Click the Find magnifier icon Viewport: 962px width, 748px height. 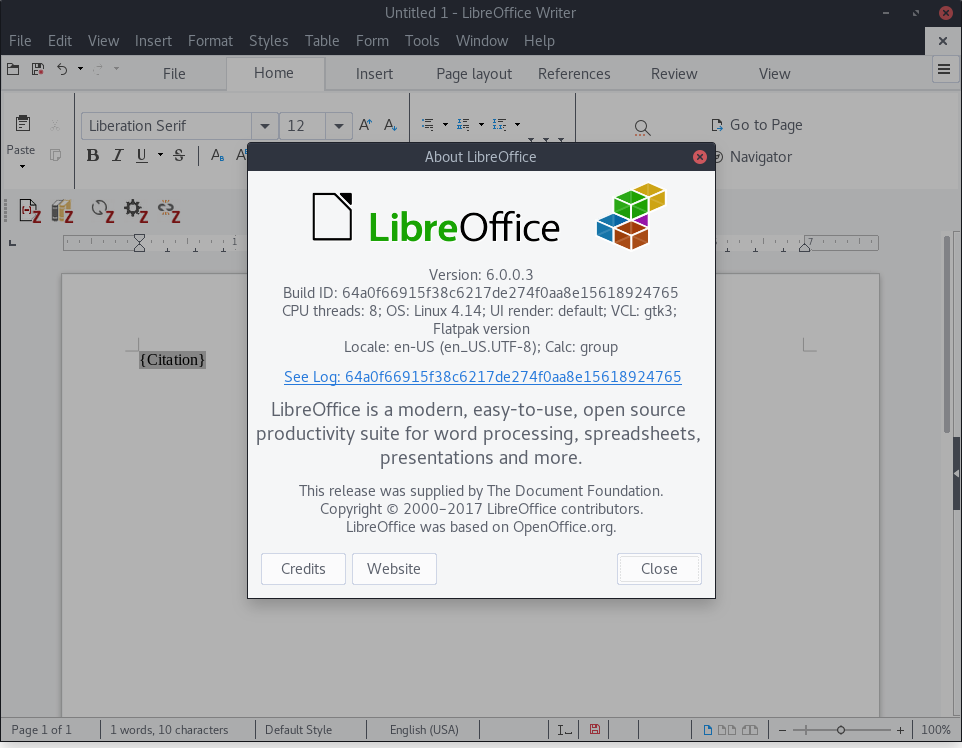[x=642, y=128]
